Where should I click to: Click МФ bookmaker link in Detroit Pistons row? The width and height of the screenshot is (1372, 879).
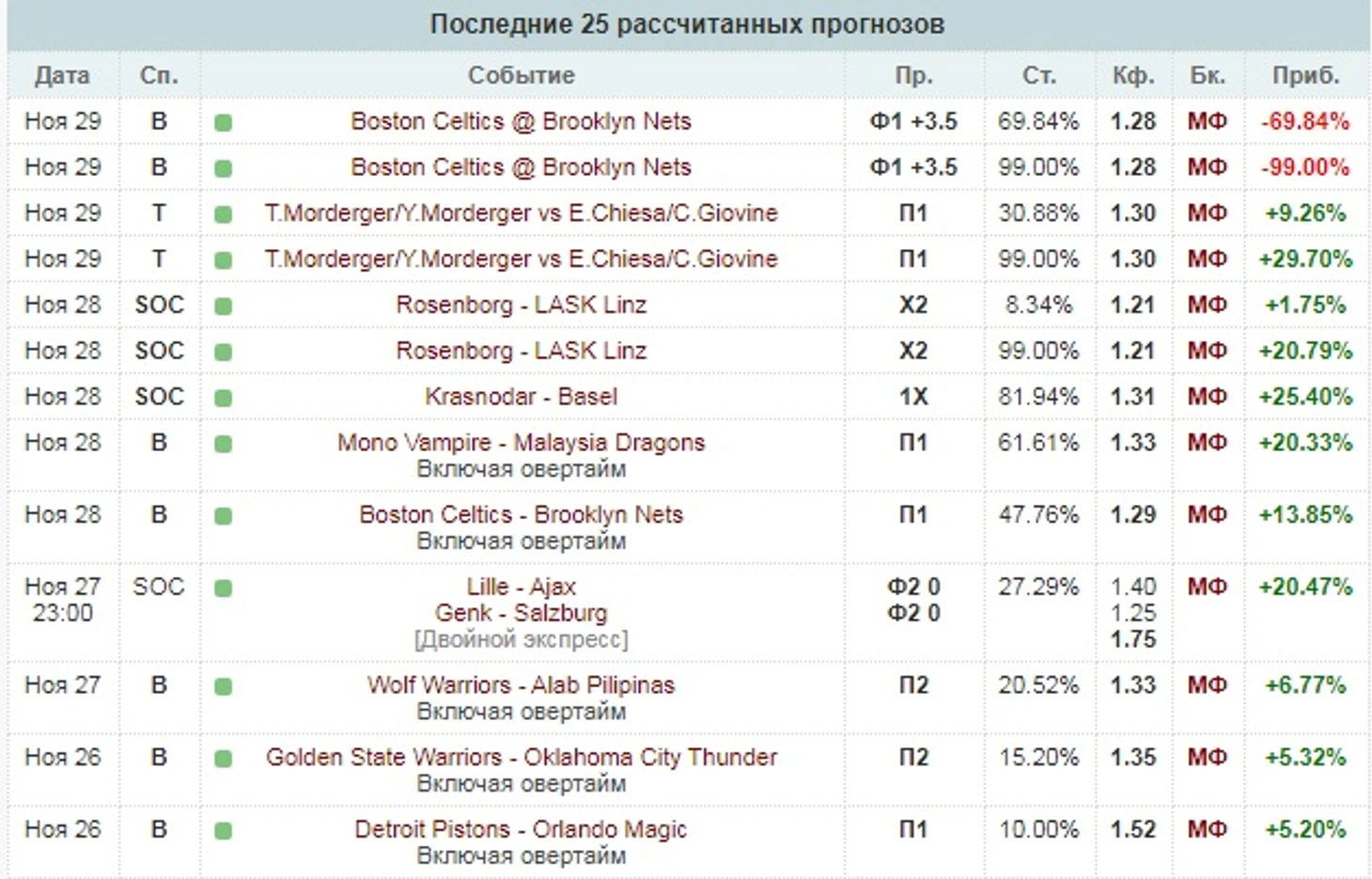1208,829
